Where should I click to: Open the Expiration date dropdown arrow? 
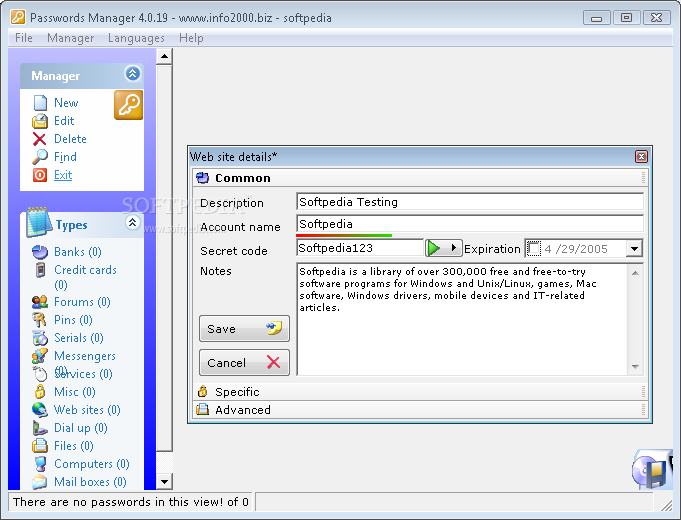[634, 249]
